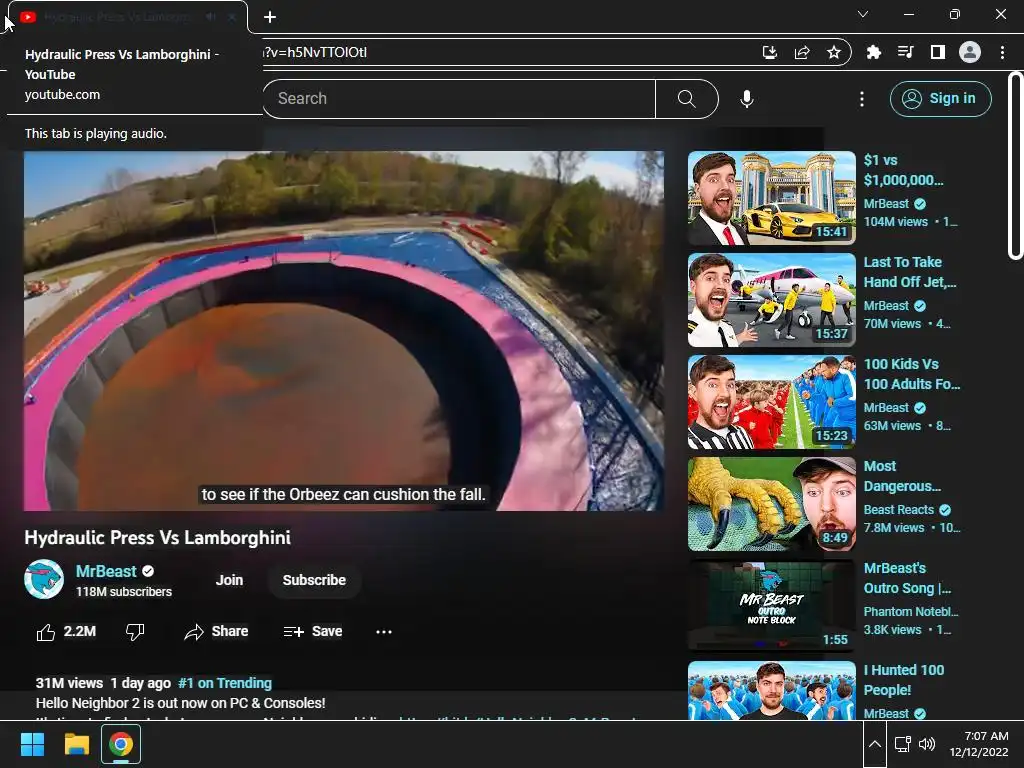The image size is (1024, 768).
Task: Click the magnifier search button
Action: click(687, 99)
